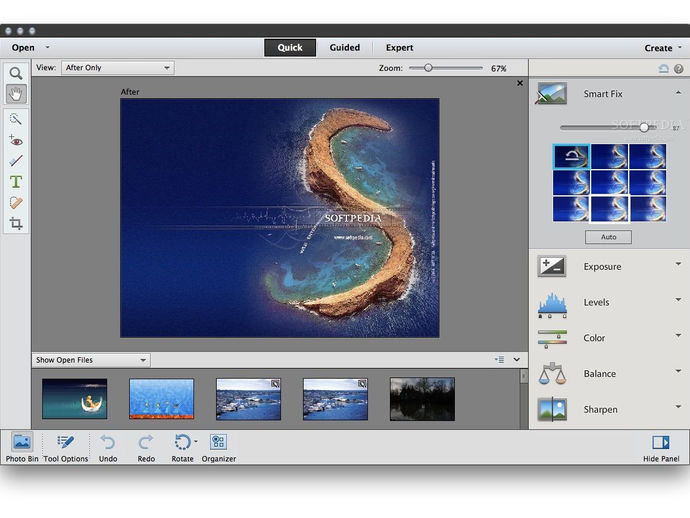Image resolution: width=690 pixels, height=518 pixels.
Task: Open the Photo Bin options menu icon
Action: [499, 360]
